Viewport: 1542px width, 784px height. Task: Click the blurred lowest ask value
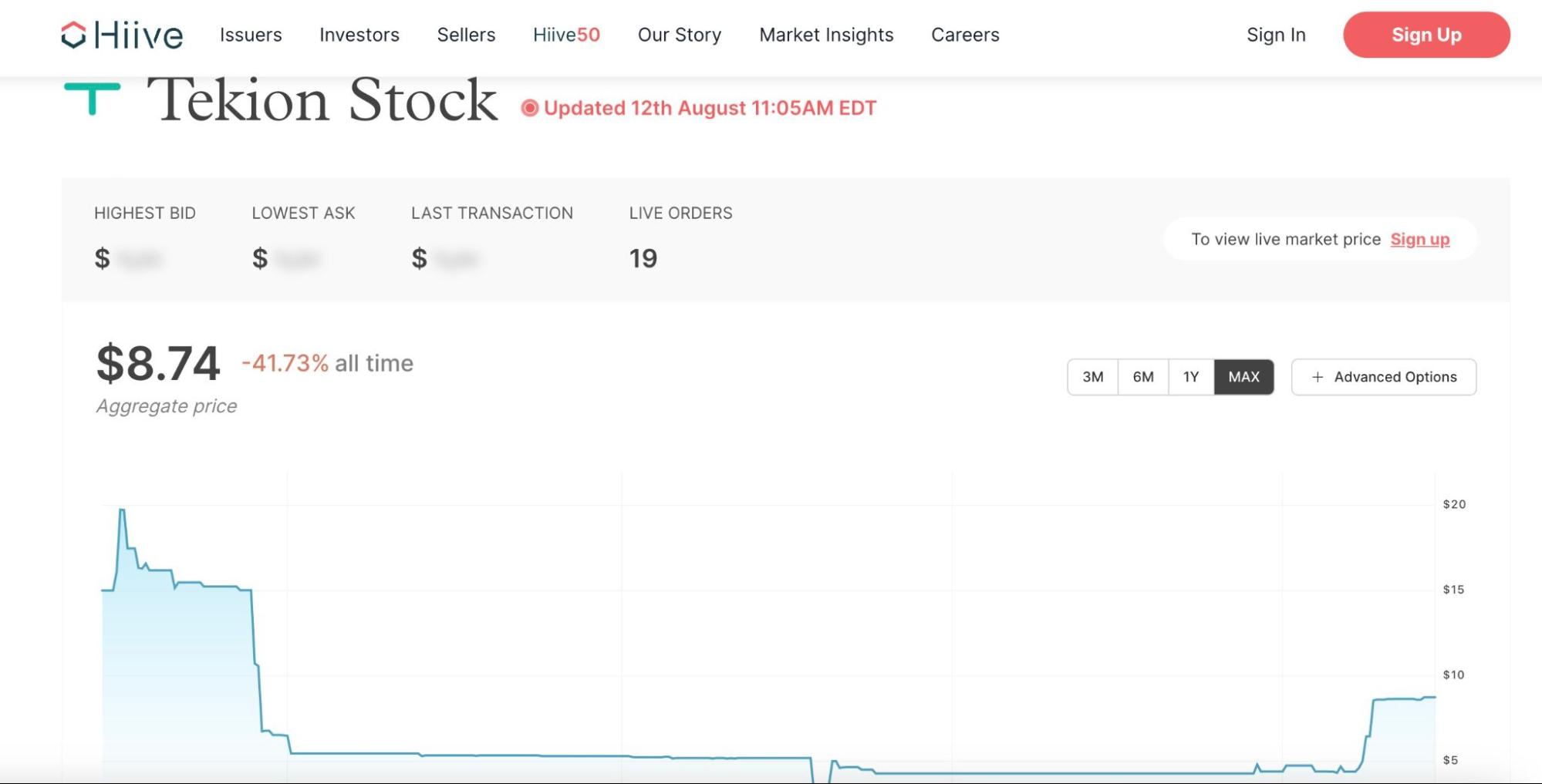pyautogui.click(x=298, y=259)
